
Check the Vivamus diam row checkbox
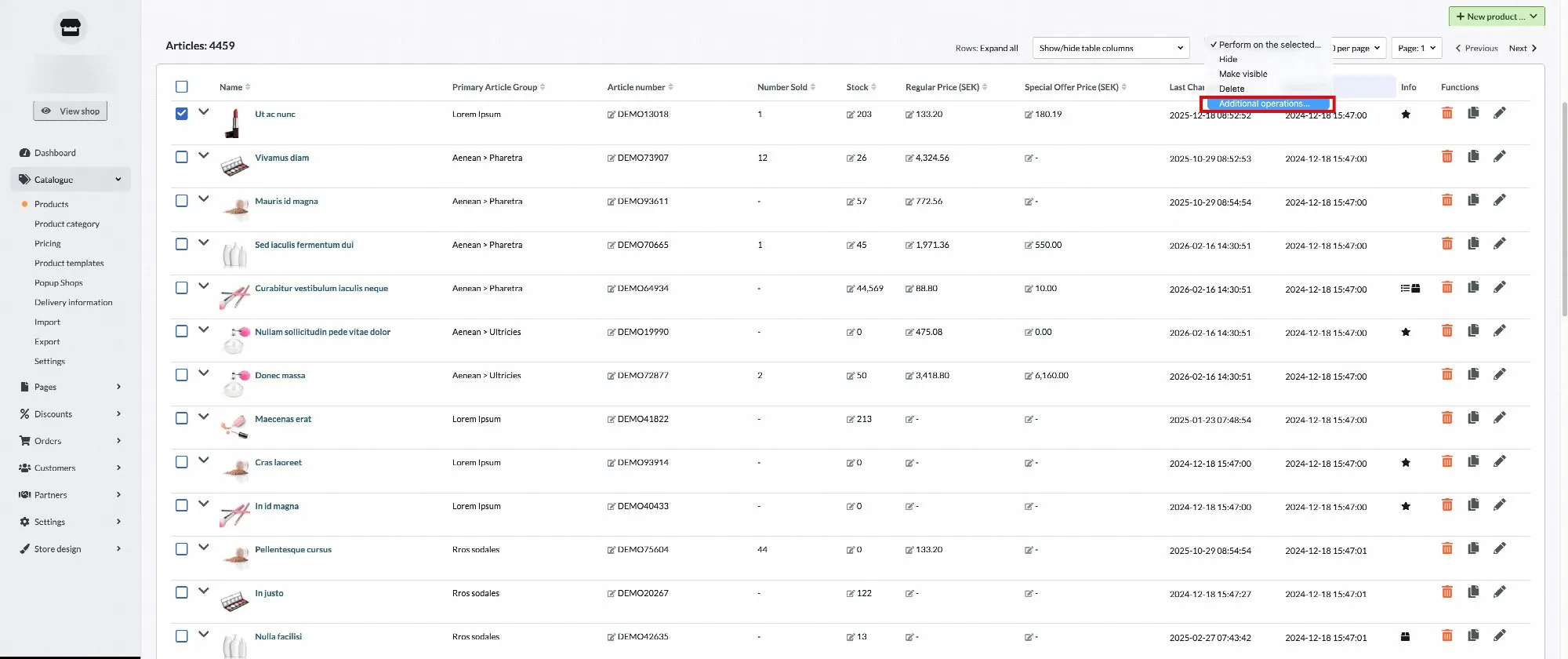[182, 157]
